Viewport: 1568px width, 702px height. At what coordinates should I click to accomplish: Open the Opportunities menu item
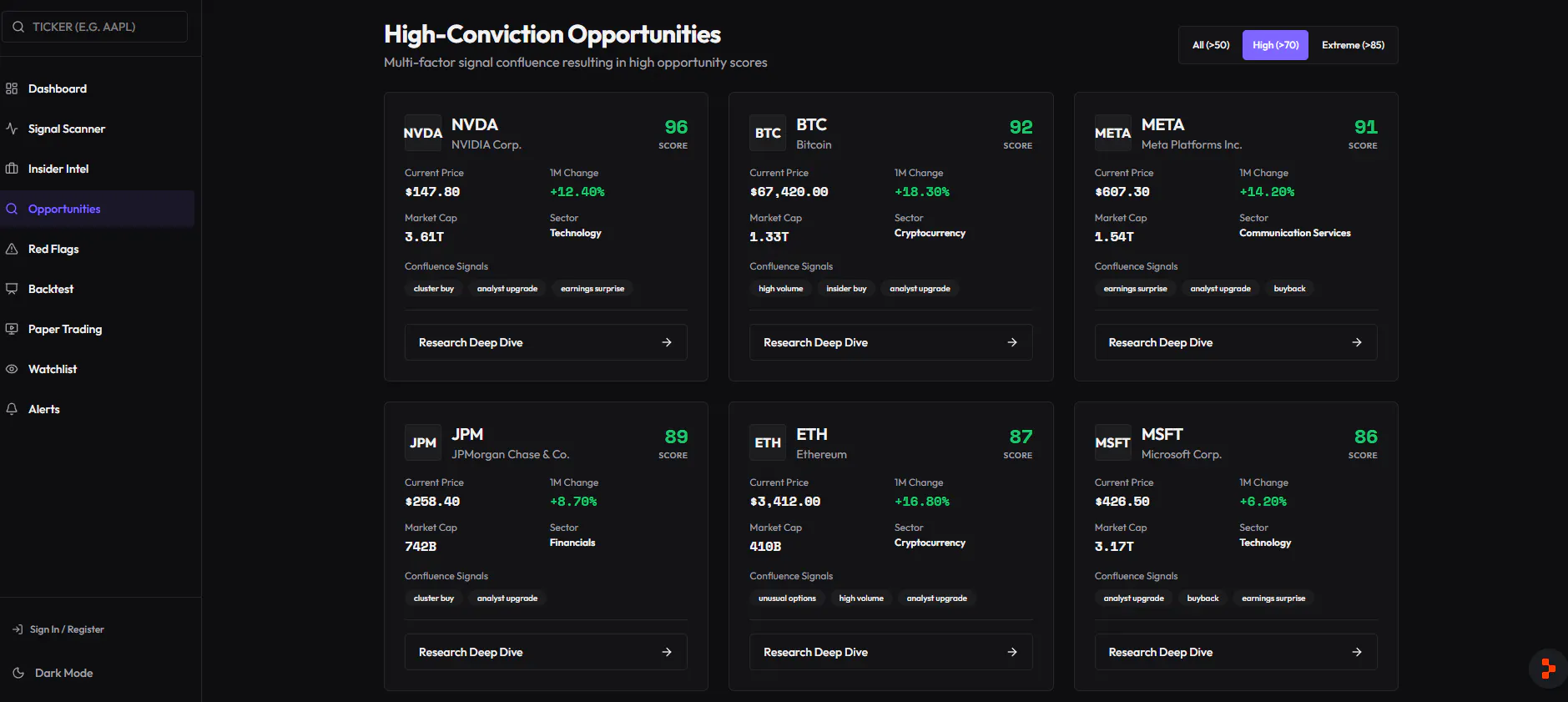click(x=97, y=209)
